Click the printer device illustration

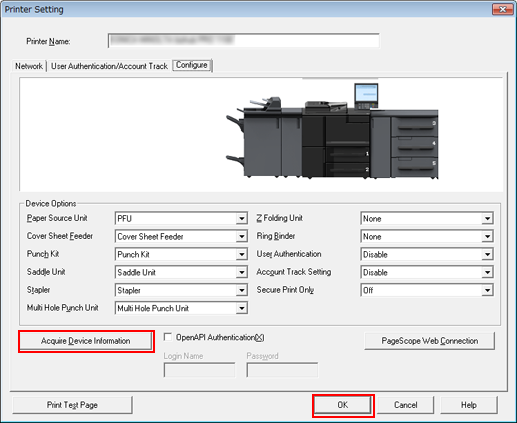point(332,131)
